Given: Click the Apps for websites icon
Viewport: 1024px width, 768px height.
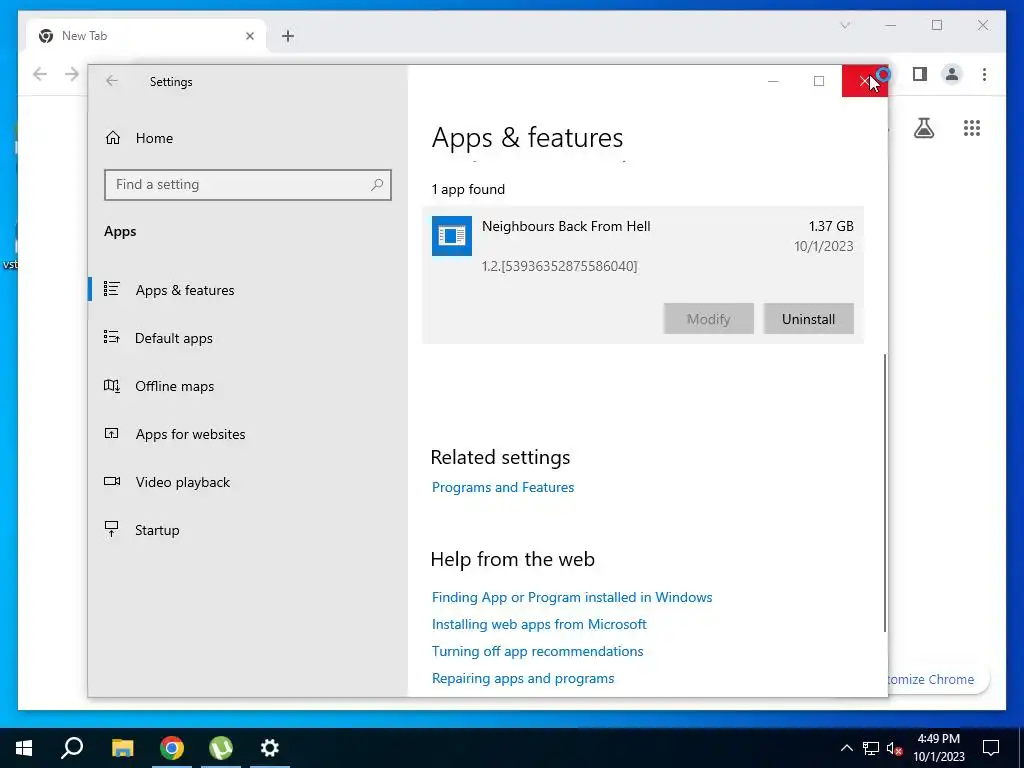Looking at the screenshot, I should coord(112,433).
